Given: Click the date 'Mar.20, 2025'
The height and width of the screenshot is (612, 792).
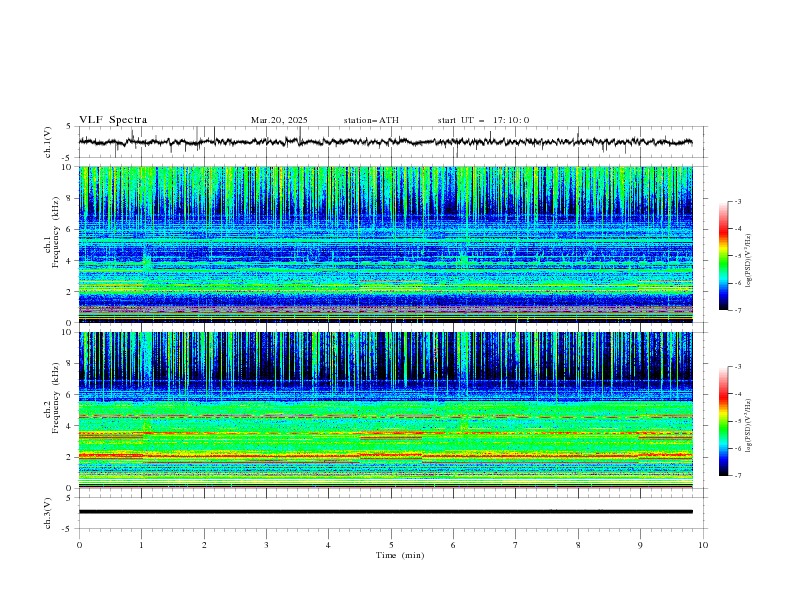Looking at the screenshot, I should (x=279, y=120).
